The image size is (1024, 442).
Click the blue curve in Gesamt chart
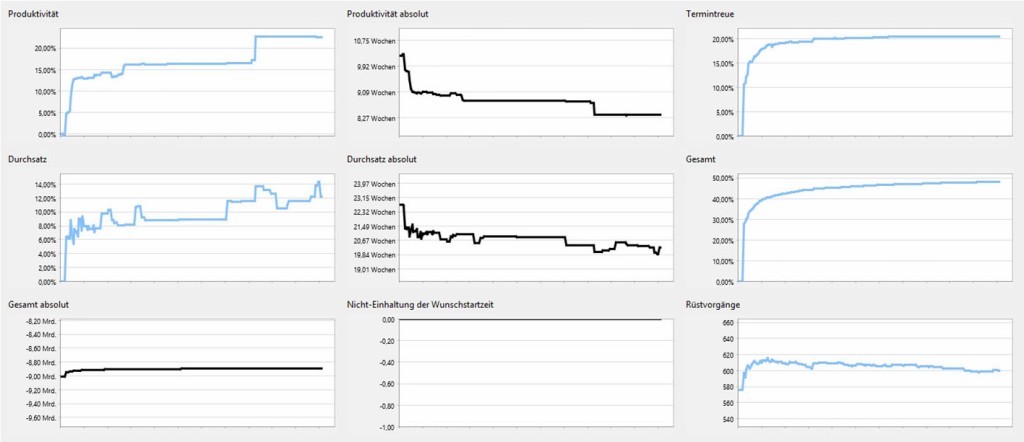point(900,184)
